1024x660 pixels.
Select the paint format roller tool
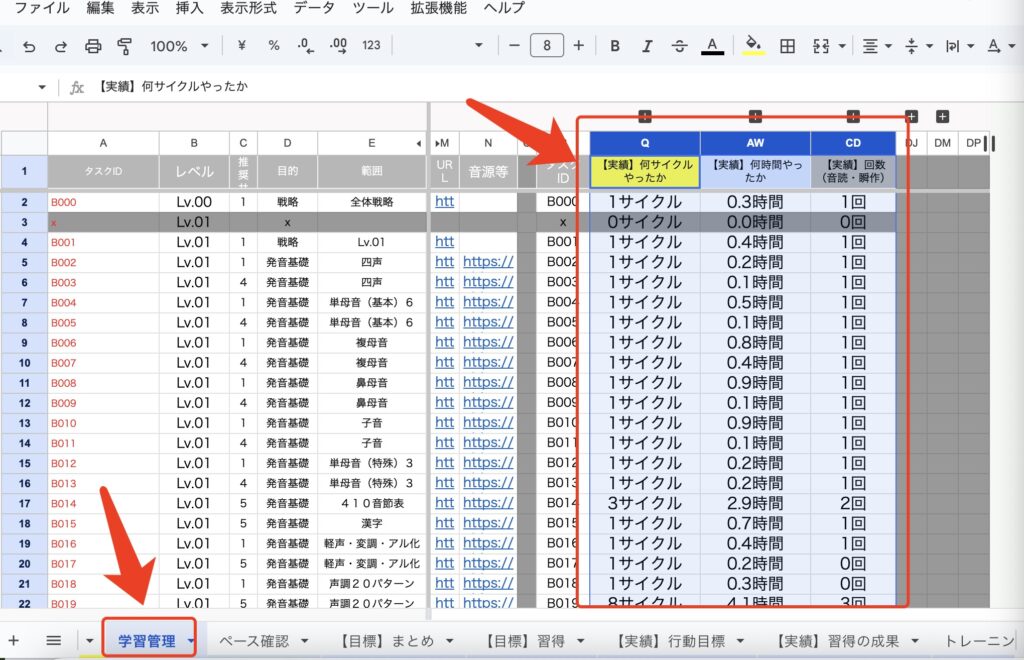(125, 46)
